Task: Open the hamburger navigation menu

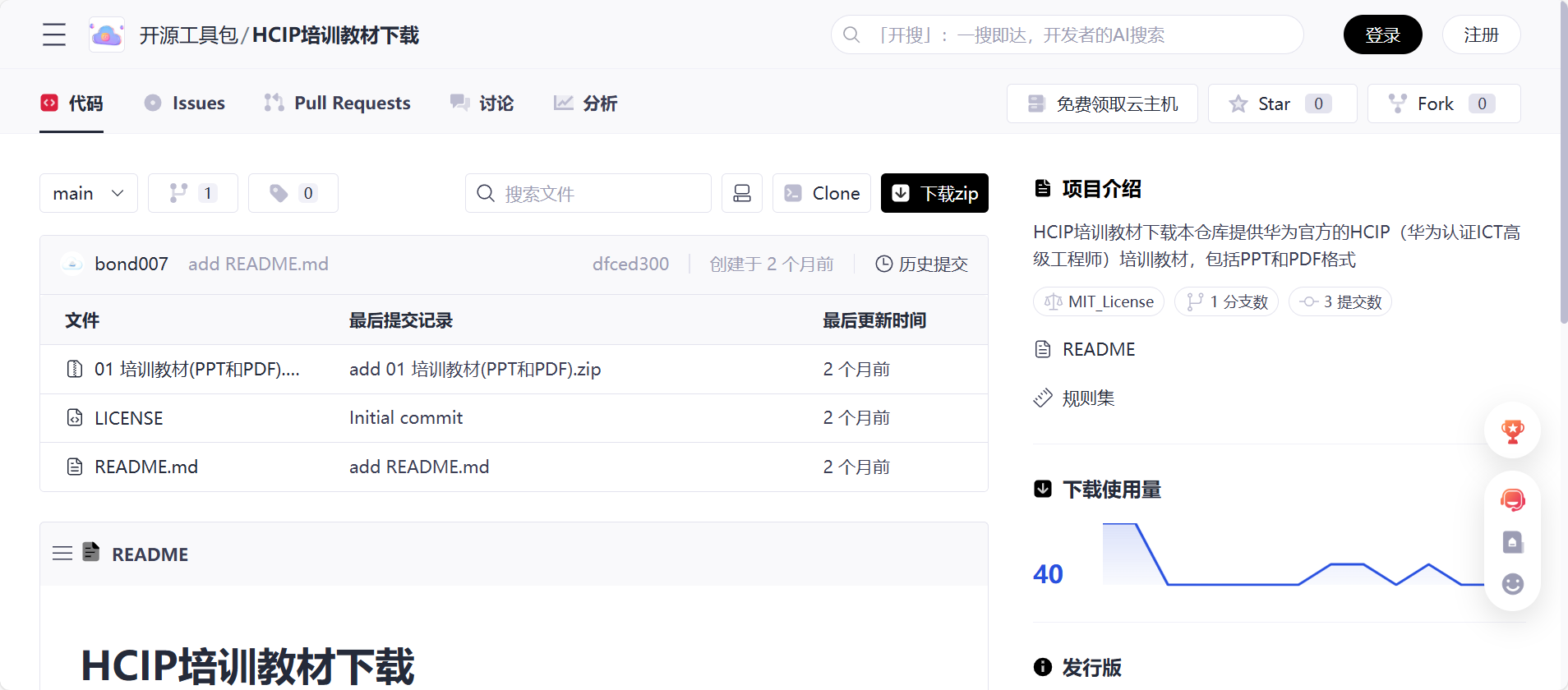Action: (54, 34)
